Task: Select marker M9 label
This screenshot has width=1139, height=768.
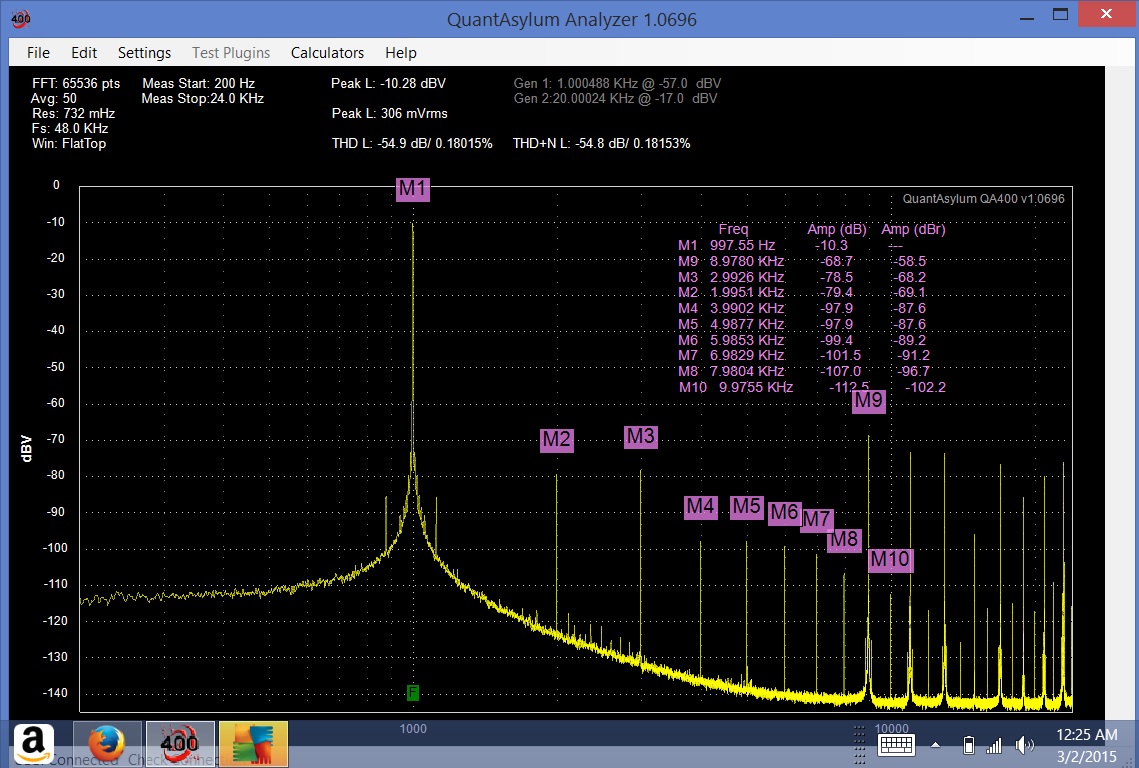Action: [869, 400]
